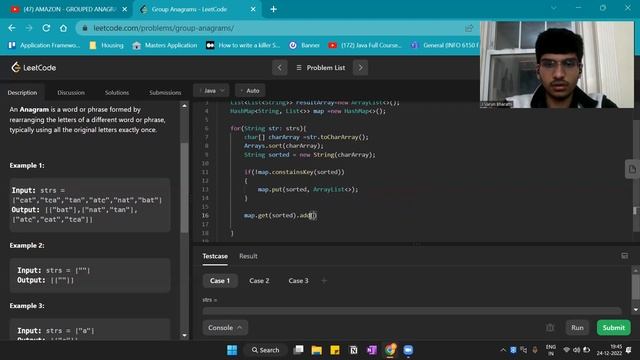The width and height of the screenshot is (640, 360).
Task: Click the notes icon at editor right edge
Action: point(632,169)
